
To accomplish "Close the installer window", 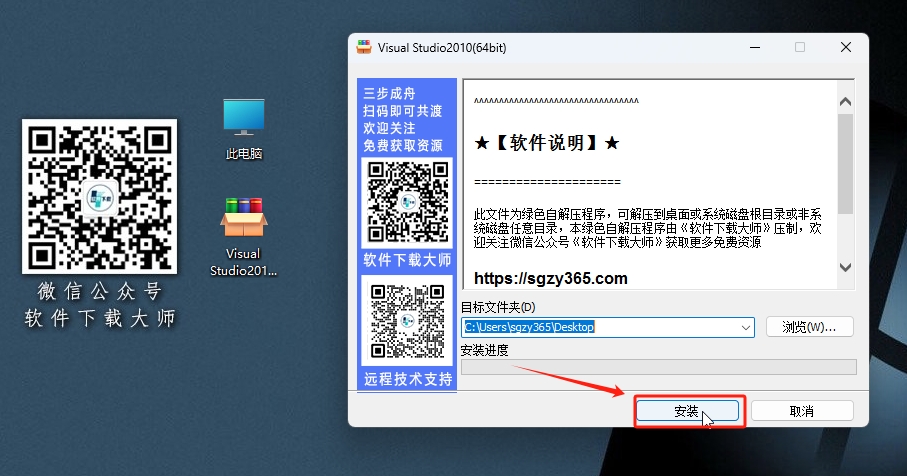I will click(846, 47).
